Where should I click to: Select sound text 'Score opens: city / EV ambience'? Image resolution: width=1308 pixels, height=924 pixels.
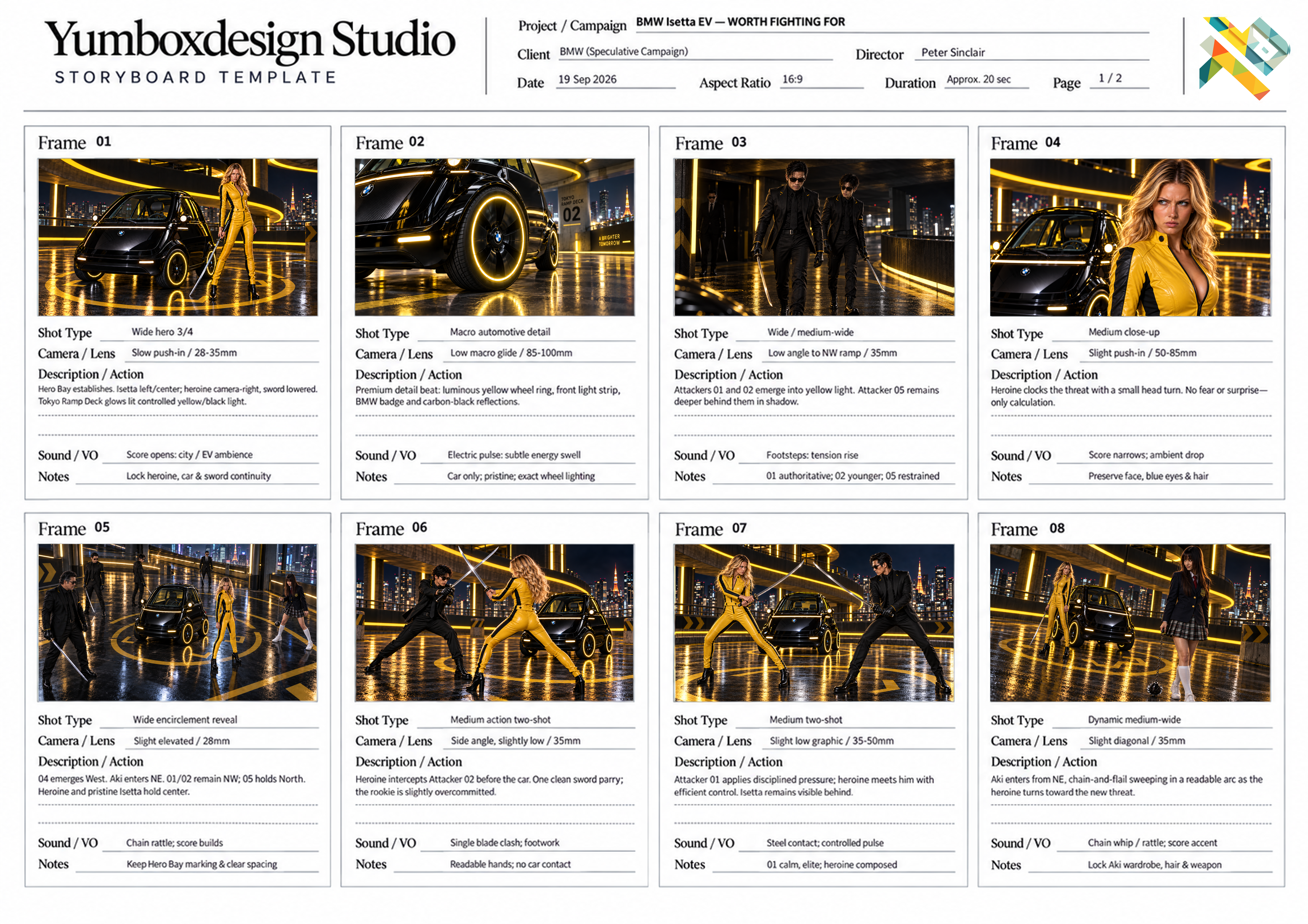189,454
